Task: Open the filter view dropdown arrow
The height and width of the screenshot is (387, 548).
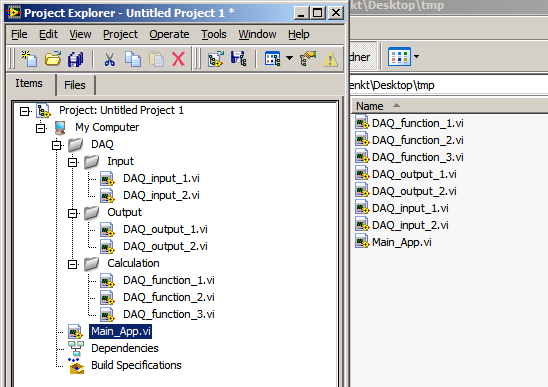Action: pos(289,58)
